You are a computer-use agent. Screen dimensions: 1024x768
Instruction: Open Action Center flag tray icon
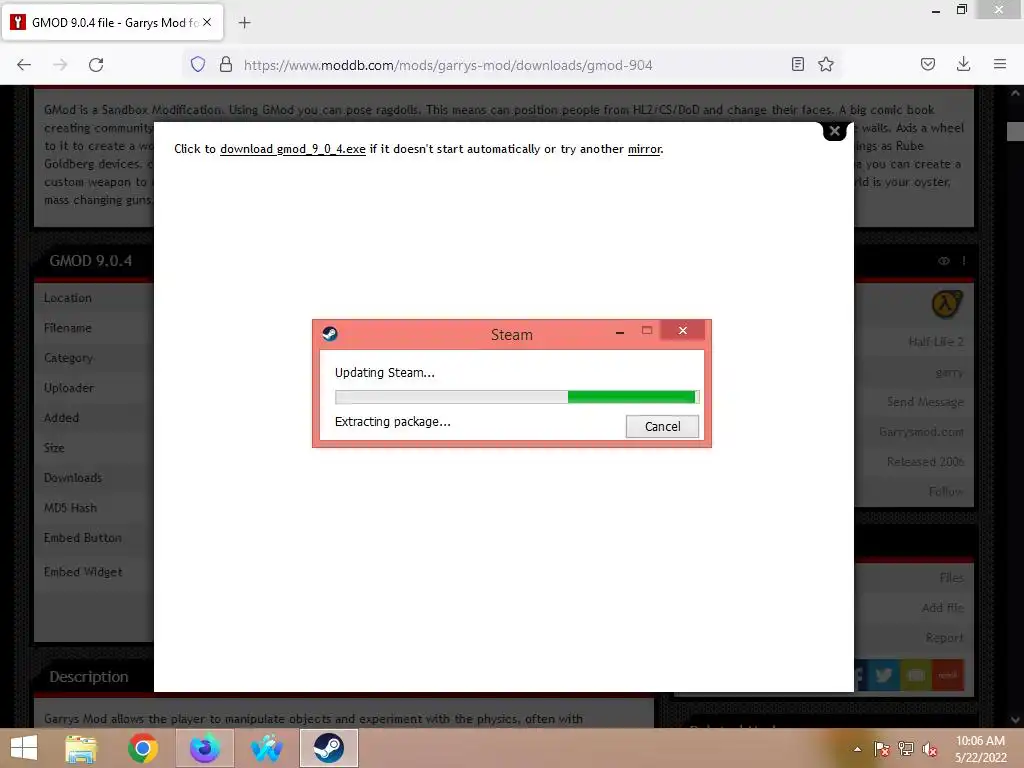tap(882, 749)
